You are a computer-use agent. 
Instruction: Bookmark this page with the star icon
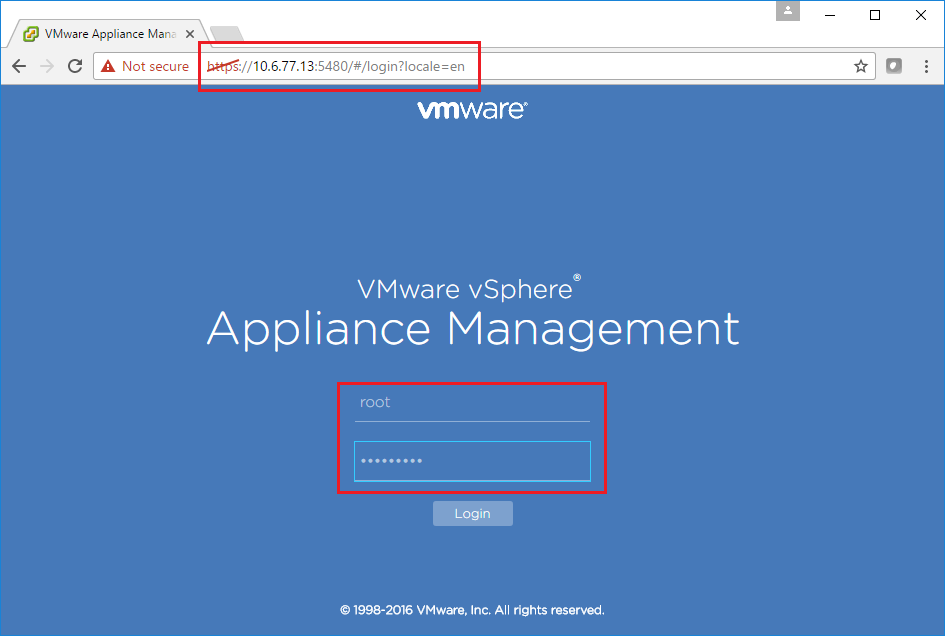[861, 66]
